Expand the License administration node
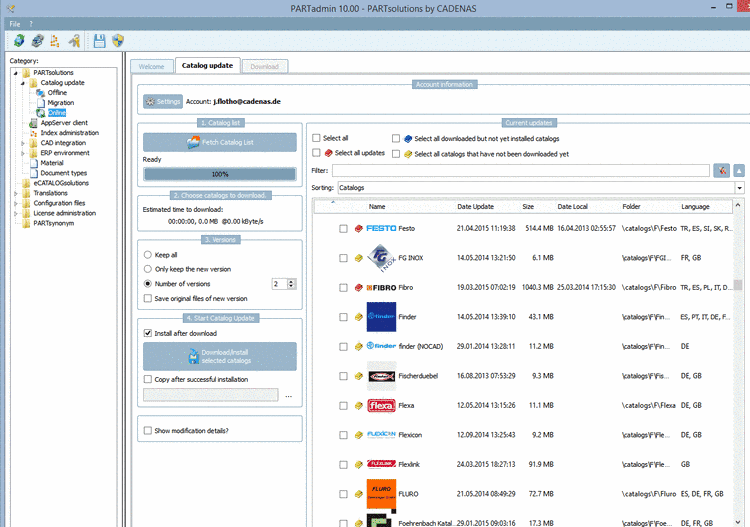This screenshot has width=750, height=527. (15, 213)
